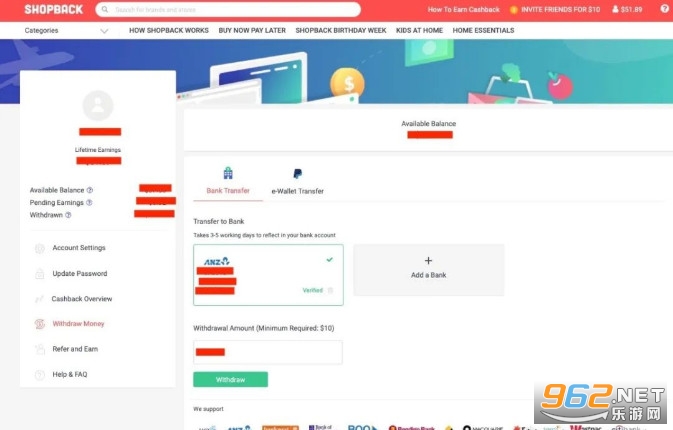Click the search magnifier icon
The image size is (673, 430).
[105, 9]
